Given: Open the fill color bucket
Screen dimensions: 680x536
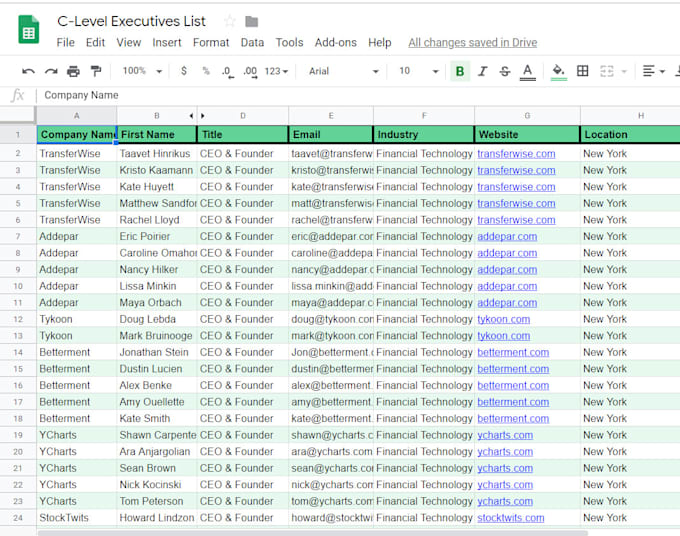Looking at the screenshot, I should tap(559, 72).
